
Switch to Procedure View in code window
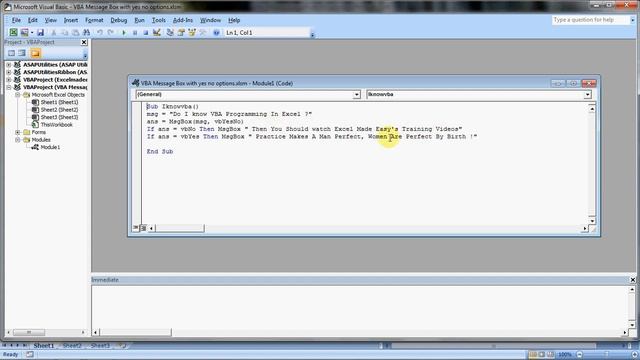click(136, 228)
